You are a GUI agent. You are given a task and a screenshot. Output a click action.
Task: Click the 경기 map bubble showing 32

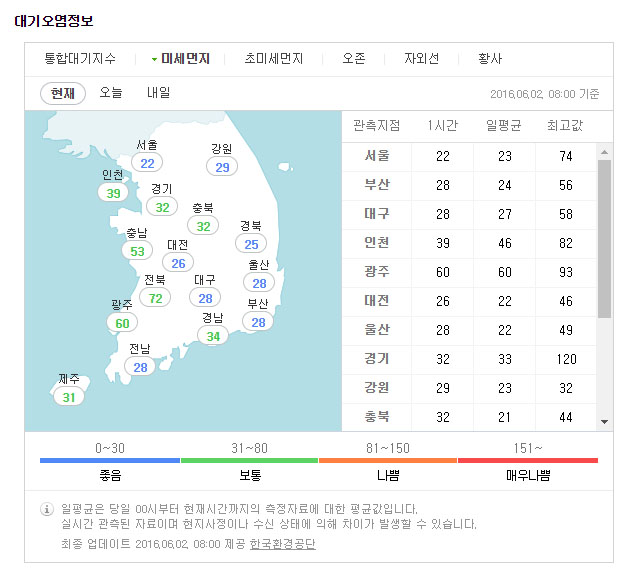click(x=162, y=207)
